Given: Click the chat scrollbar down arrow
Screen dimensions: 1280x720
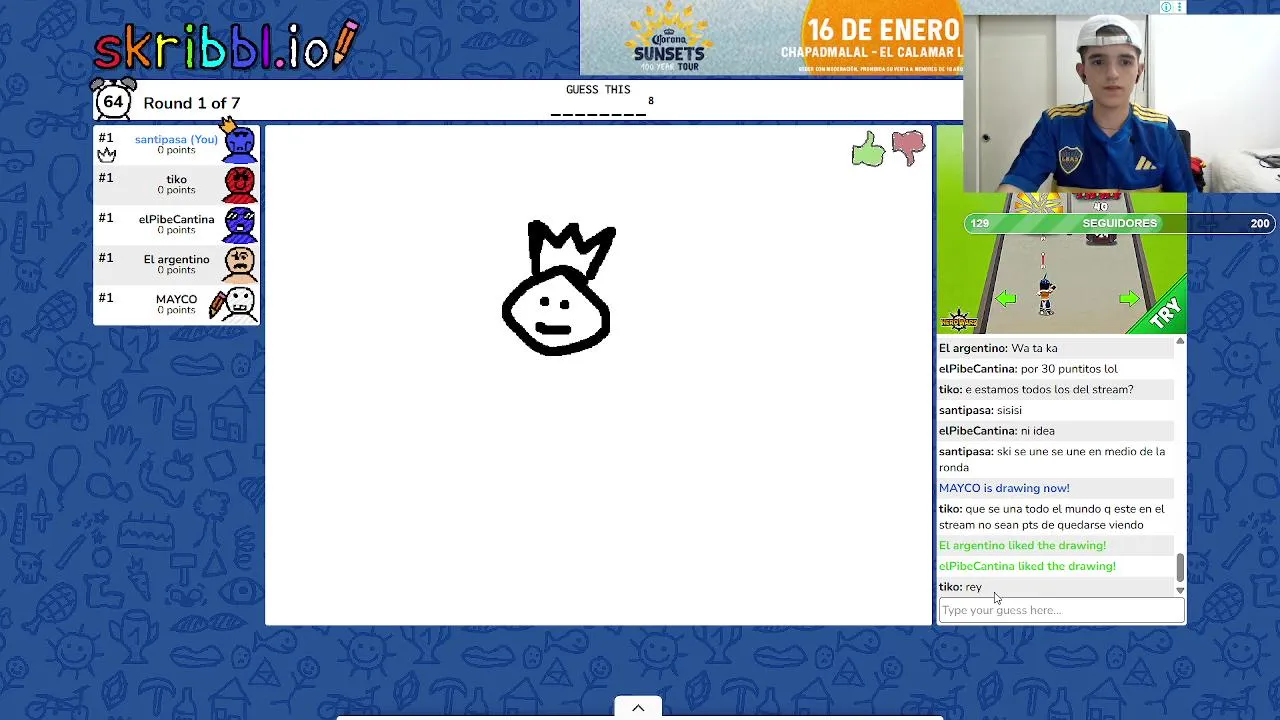Looking at the screenshot, I should pos(1180,591).
